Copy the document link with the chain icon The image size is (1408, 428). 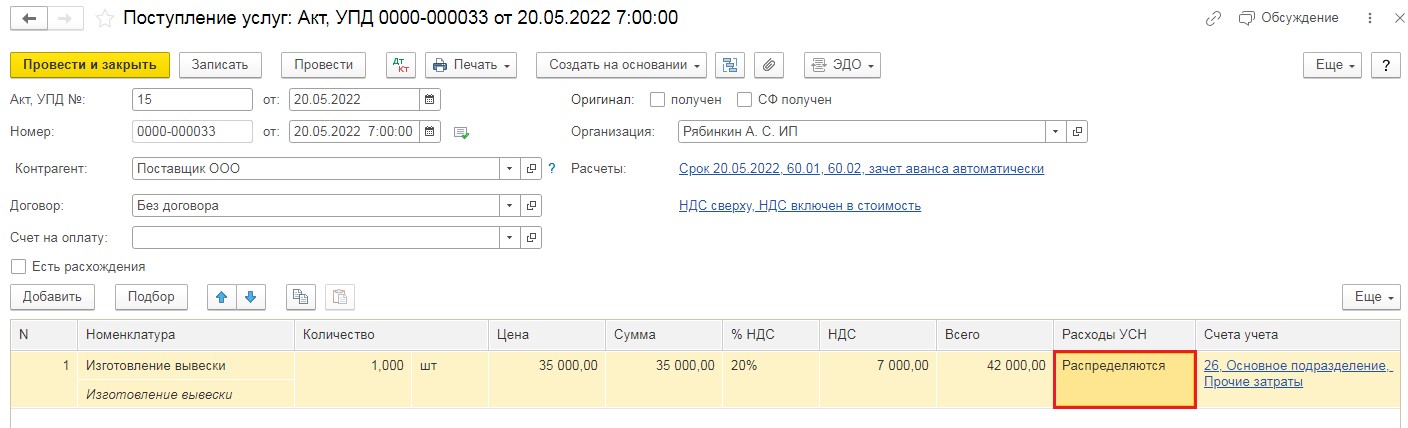tap(1214, 18)
